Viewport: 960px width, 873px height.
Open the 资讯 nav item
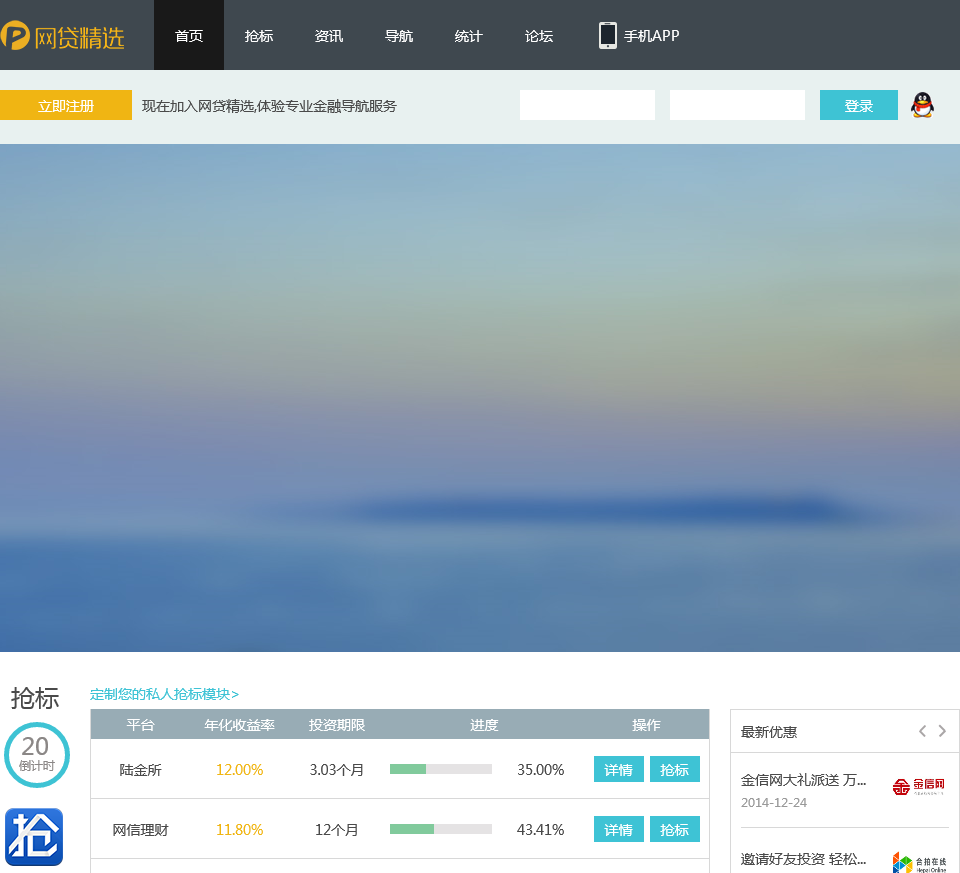tap(329, 36)
